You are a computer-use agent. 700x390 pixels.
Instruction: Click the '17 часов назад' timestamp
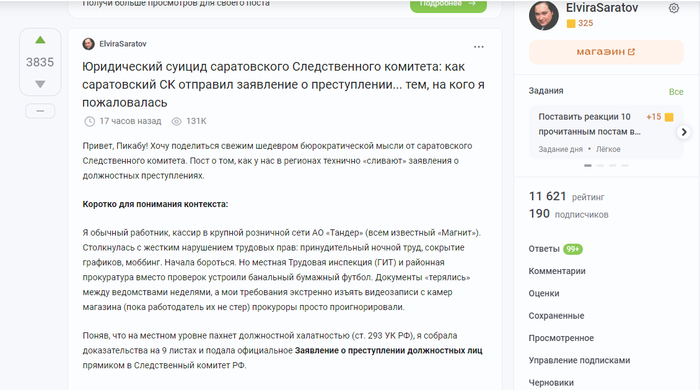(130, 121)
